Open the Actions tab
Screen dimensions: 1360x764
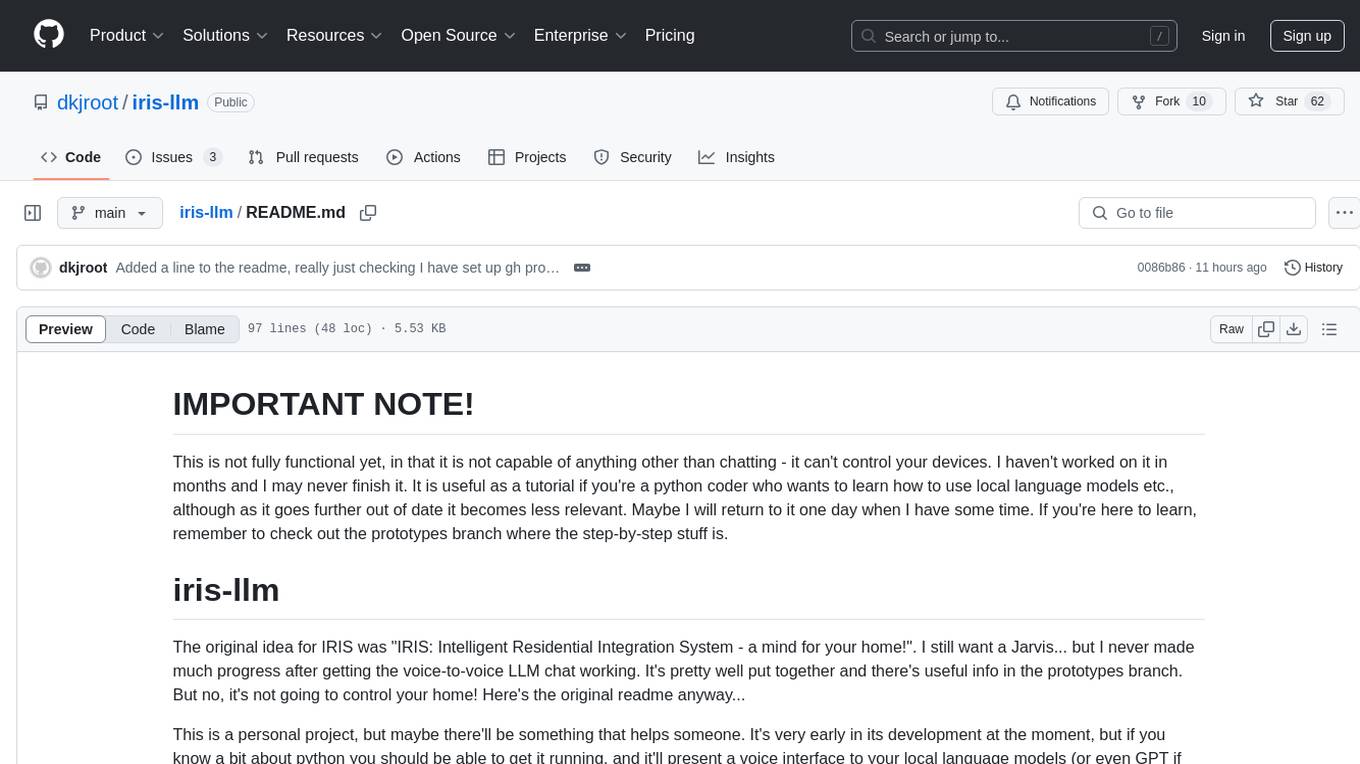pyautogui.click(x=423, y=157)
